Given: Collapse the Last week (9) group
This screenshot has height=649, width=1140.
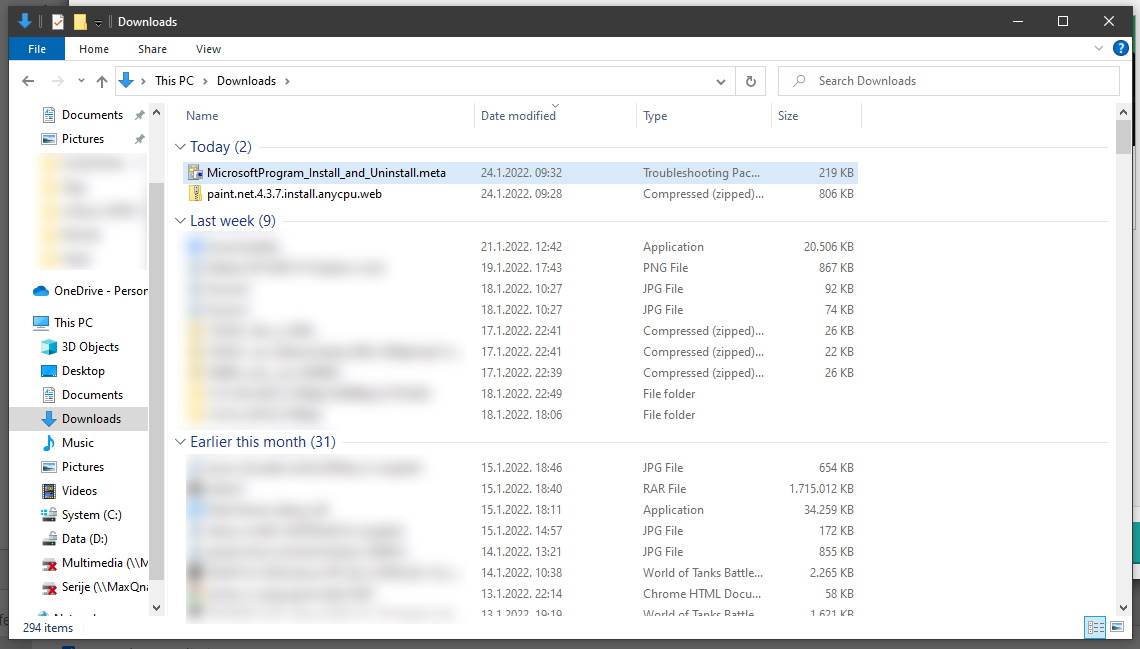Looking at the screenshot, I should (180, 221).
